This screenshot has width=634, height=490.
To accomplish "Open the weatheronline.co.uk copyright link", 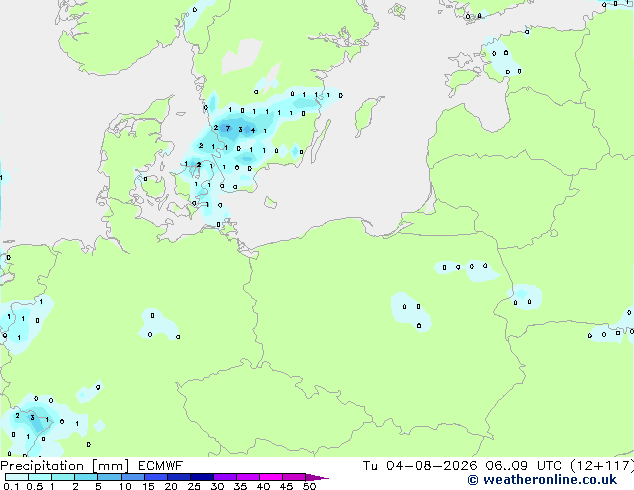I will coord(542,480).
